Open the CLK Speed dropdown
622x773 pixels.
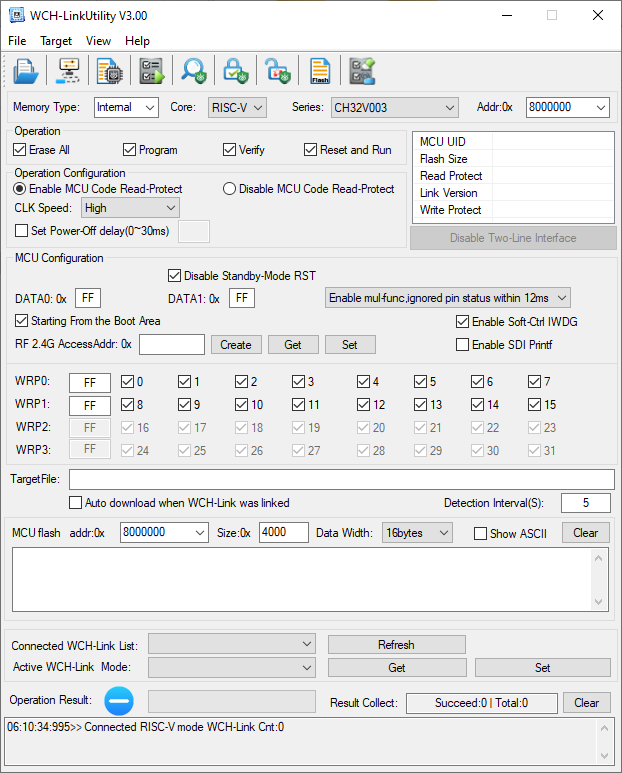coord(130,208)
